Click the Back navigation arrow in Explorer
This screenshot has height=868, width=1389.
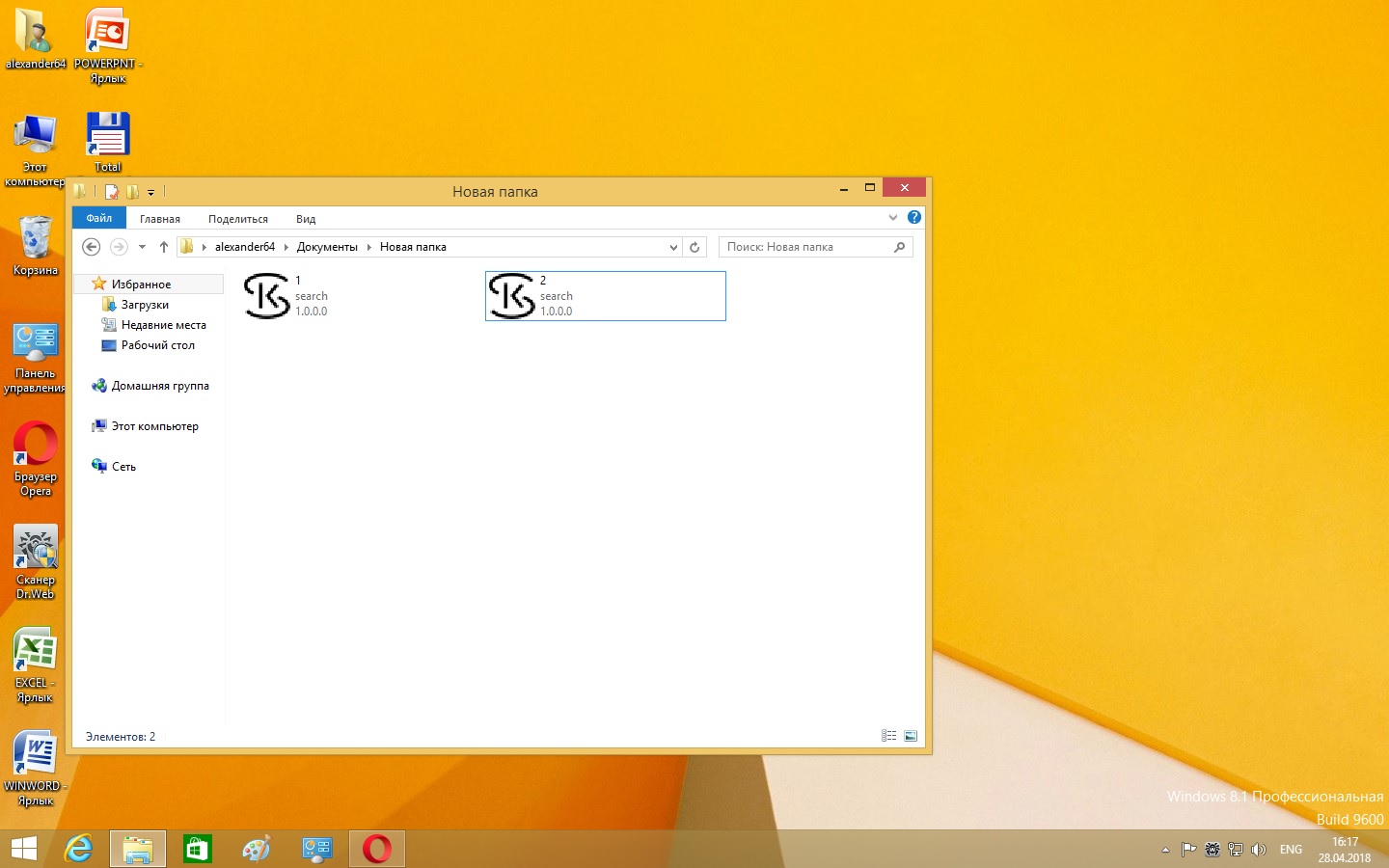click(x=92, y=247)
